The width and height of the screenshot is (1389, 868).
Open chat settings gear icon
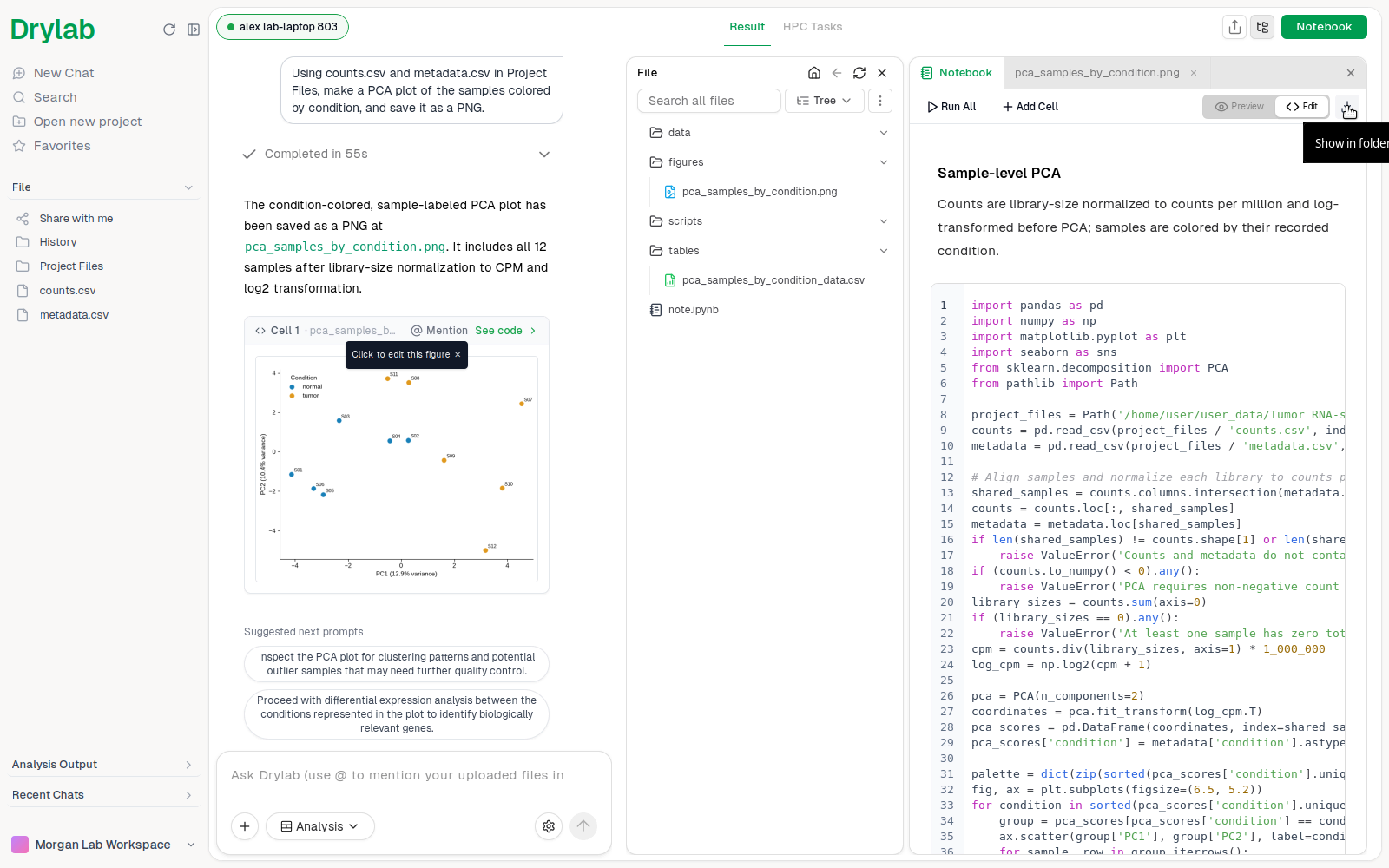(x=549, y=826)
